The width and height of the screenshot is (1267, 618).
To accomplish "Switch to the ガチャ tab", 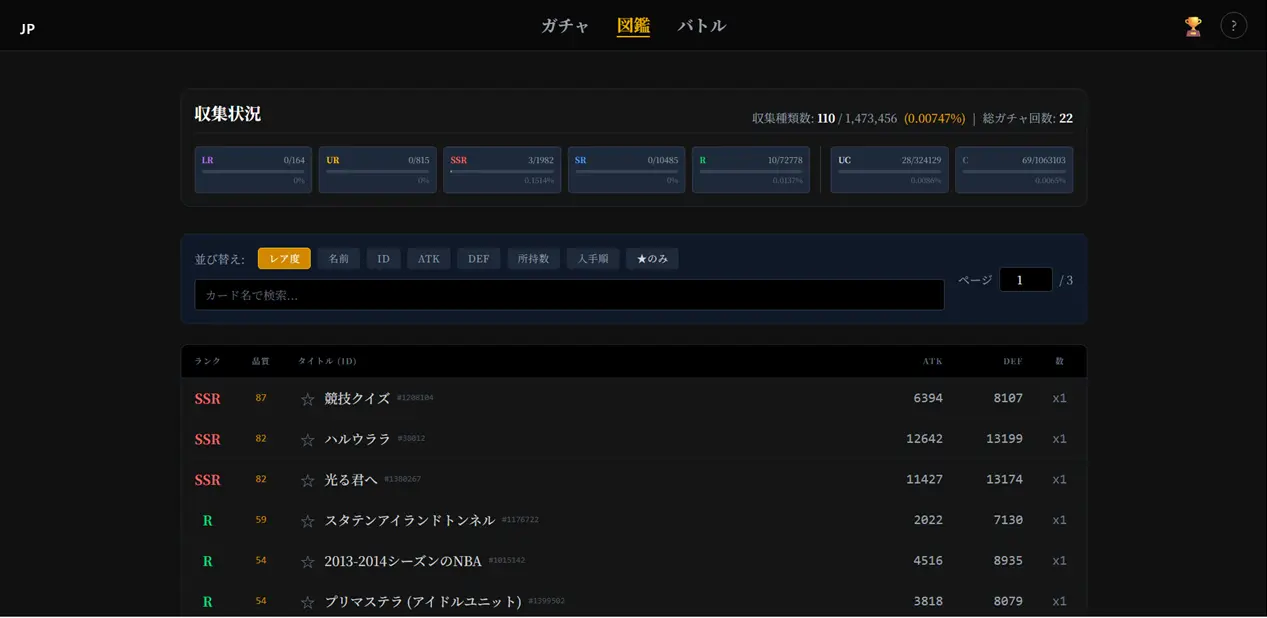I will pos(565,26).
